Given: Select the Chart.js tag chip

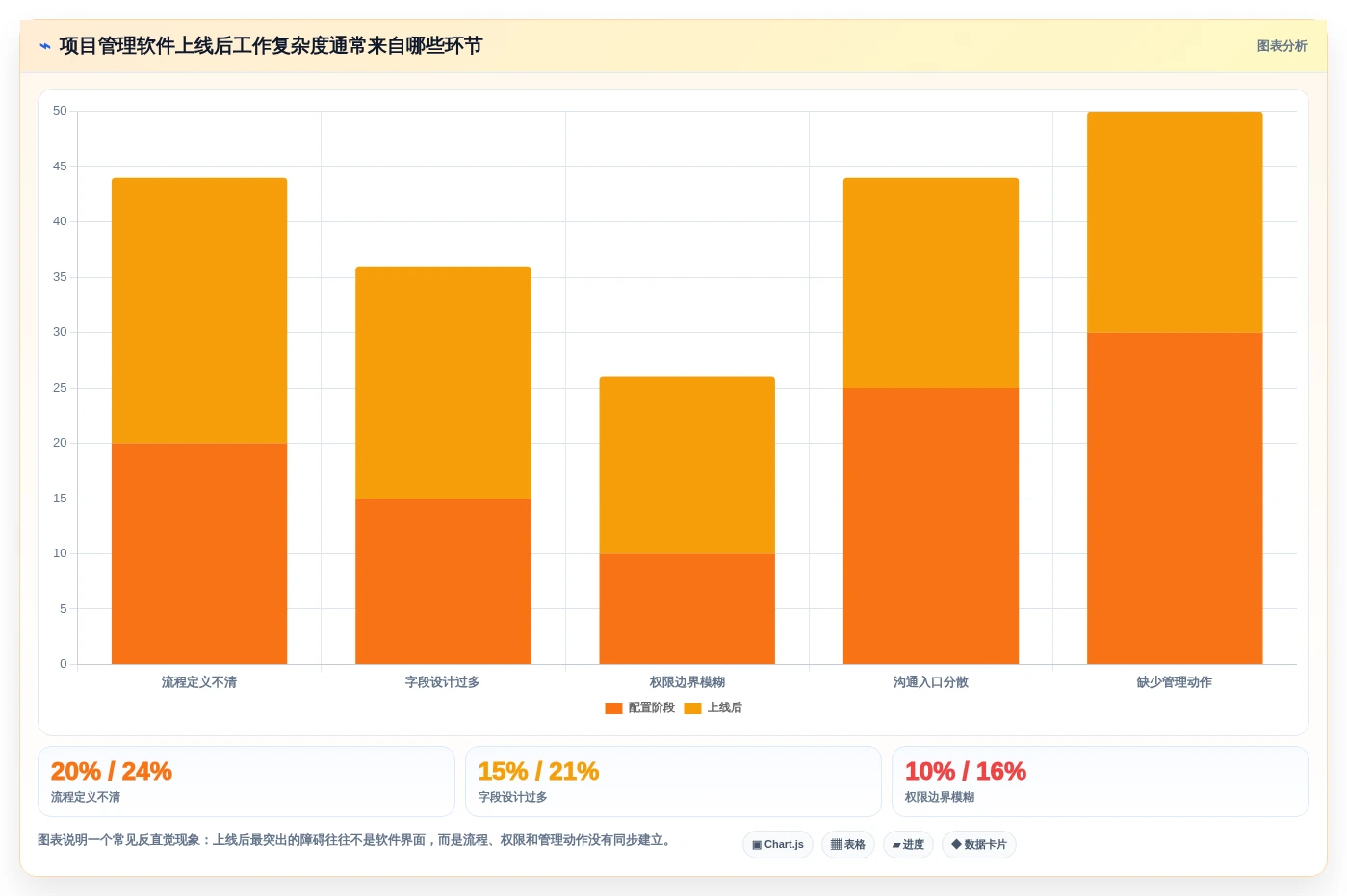Looking at the screenshot, I should (x=778, y=845).
